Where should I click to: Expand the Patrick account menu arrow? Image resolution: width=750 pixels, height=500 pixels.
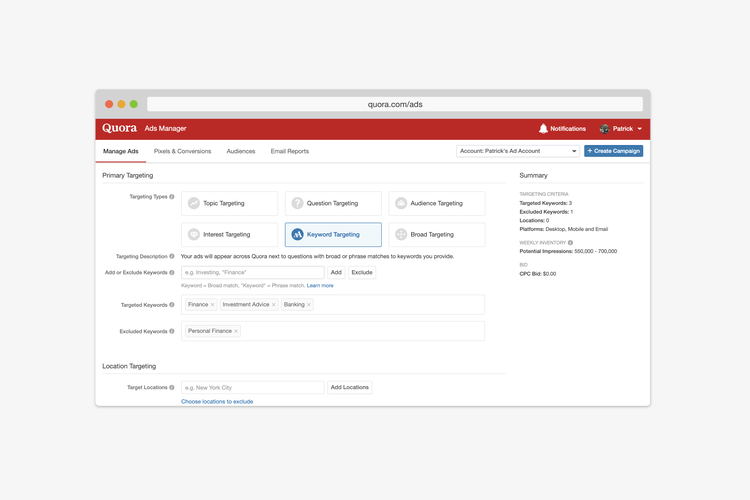(x=640, y=129)
